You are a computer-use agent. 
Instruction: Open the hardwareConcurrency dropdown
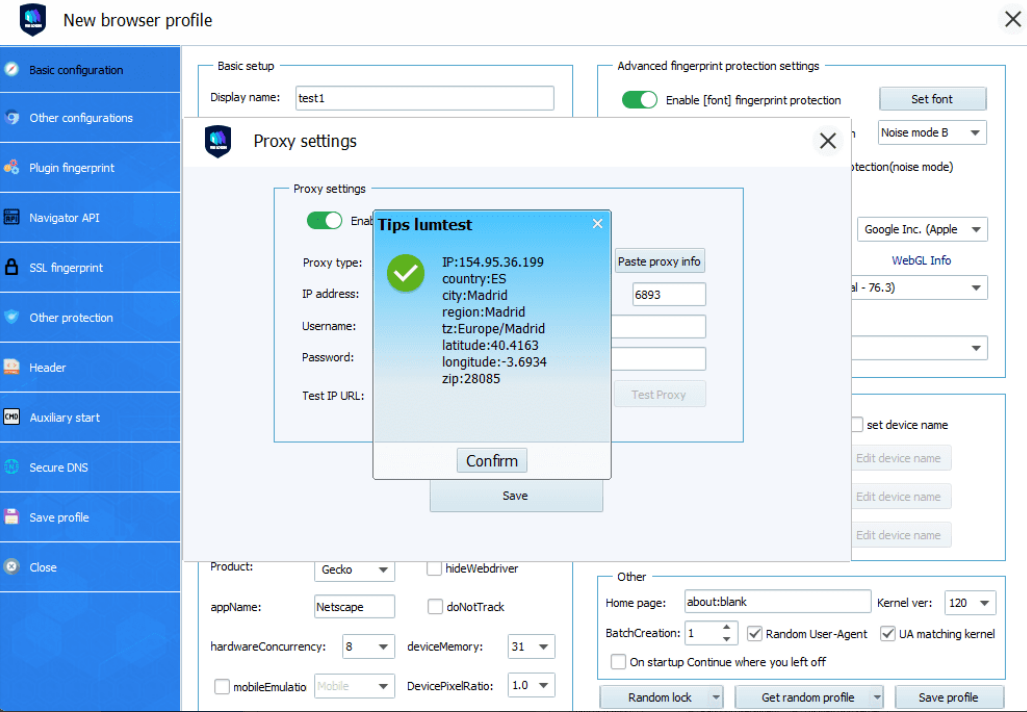click(368, 646)
